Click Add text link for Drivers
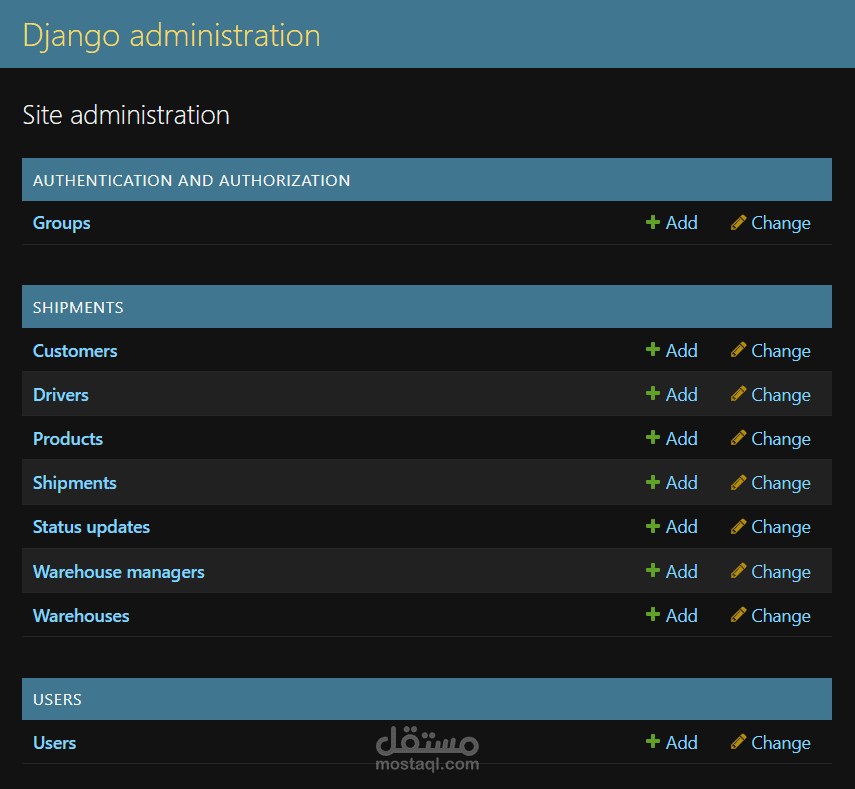Screen dimensions: 855x789 click(x=682, y=395)
